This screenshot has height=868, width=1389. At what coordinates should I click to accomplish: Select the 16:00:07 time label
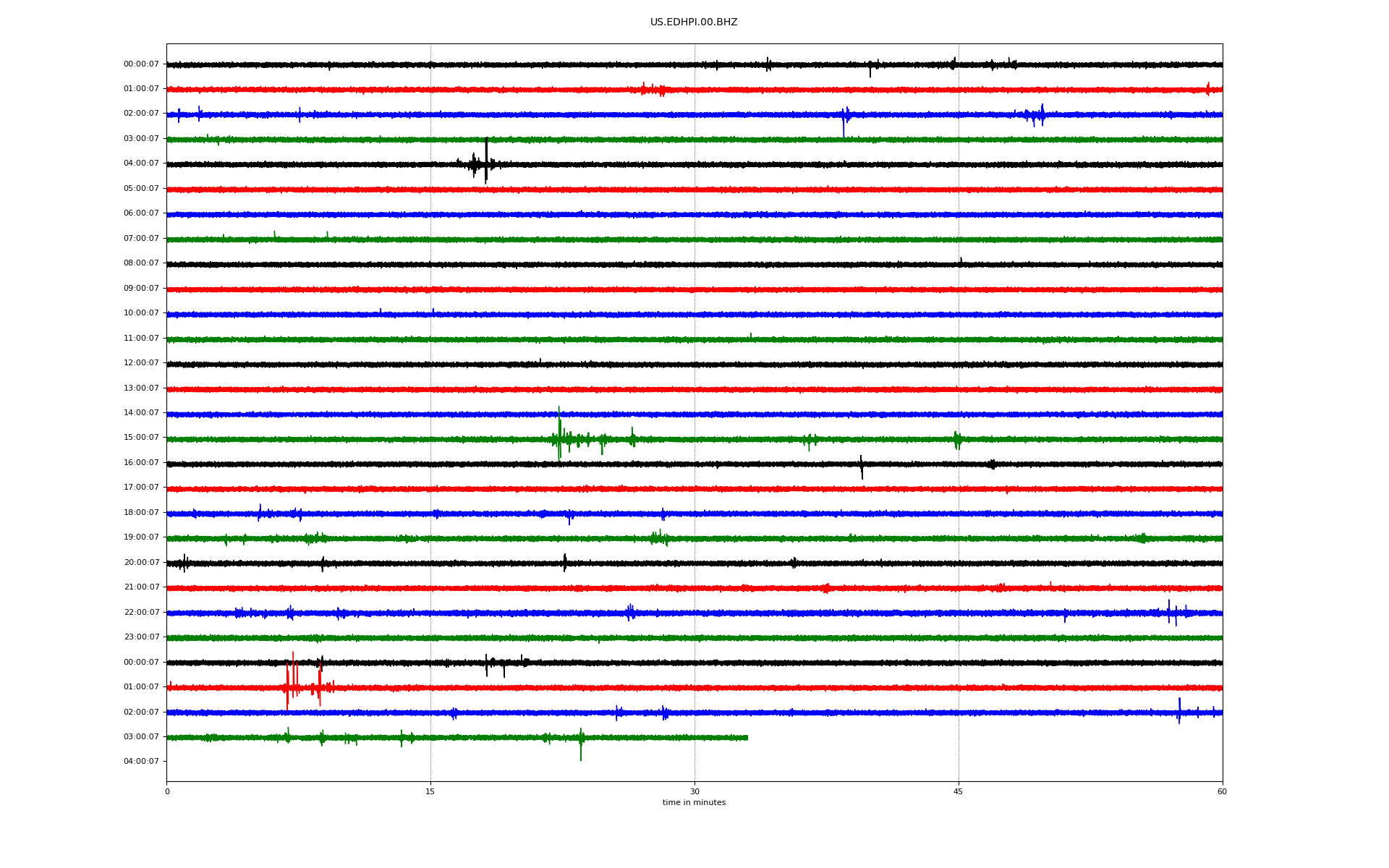[x=141, y=463]
